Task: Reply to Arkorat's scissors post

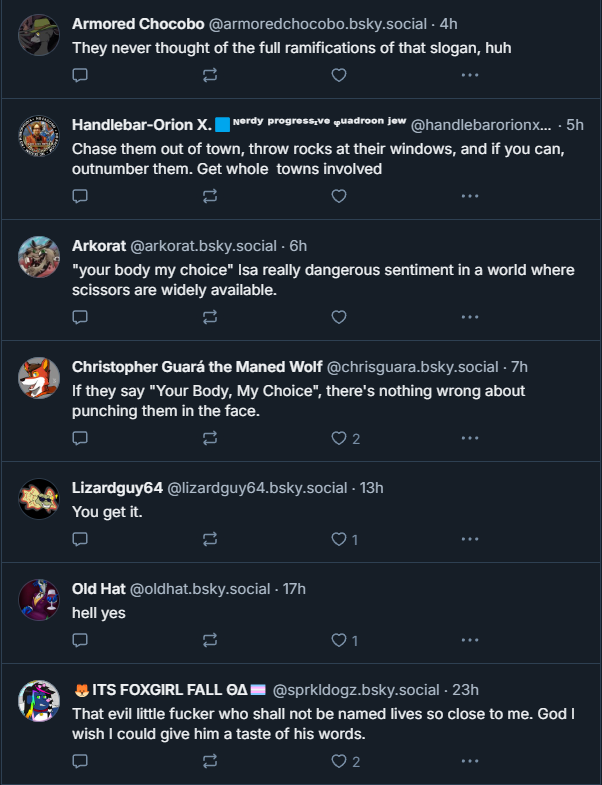Action: click(81, 317)
